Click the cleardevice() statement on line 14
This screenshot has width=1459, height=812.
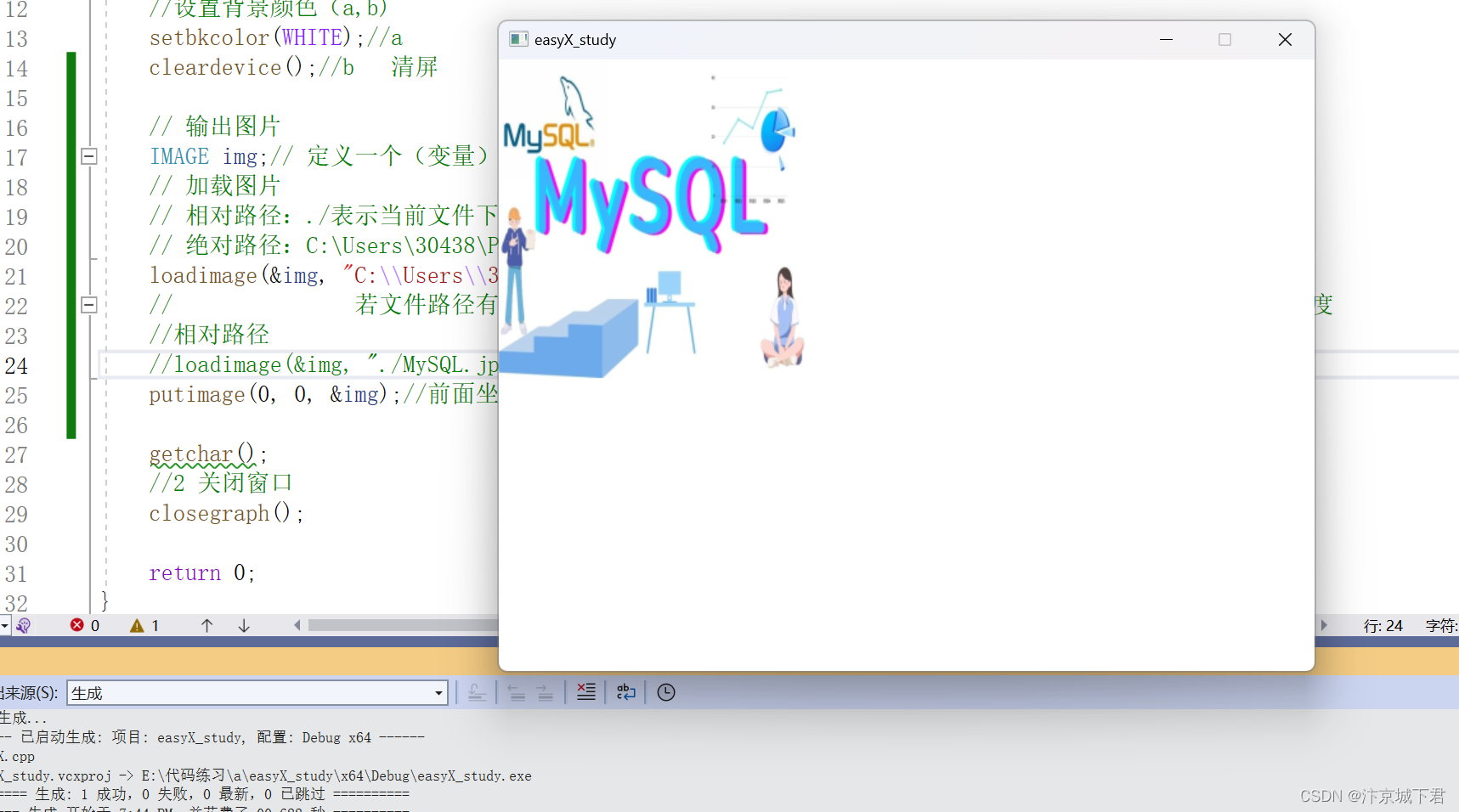pos(232,67)
